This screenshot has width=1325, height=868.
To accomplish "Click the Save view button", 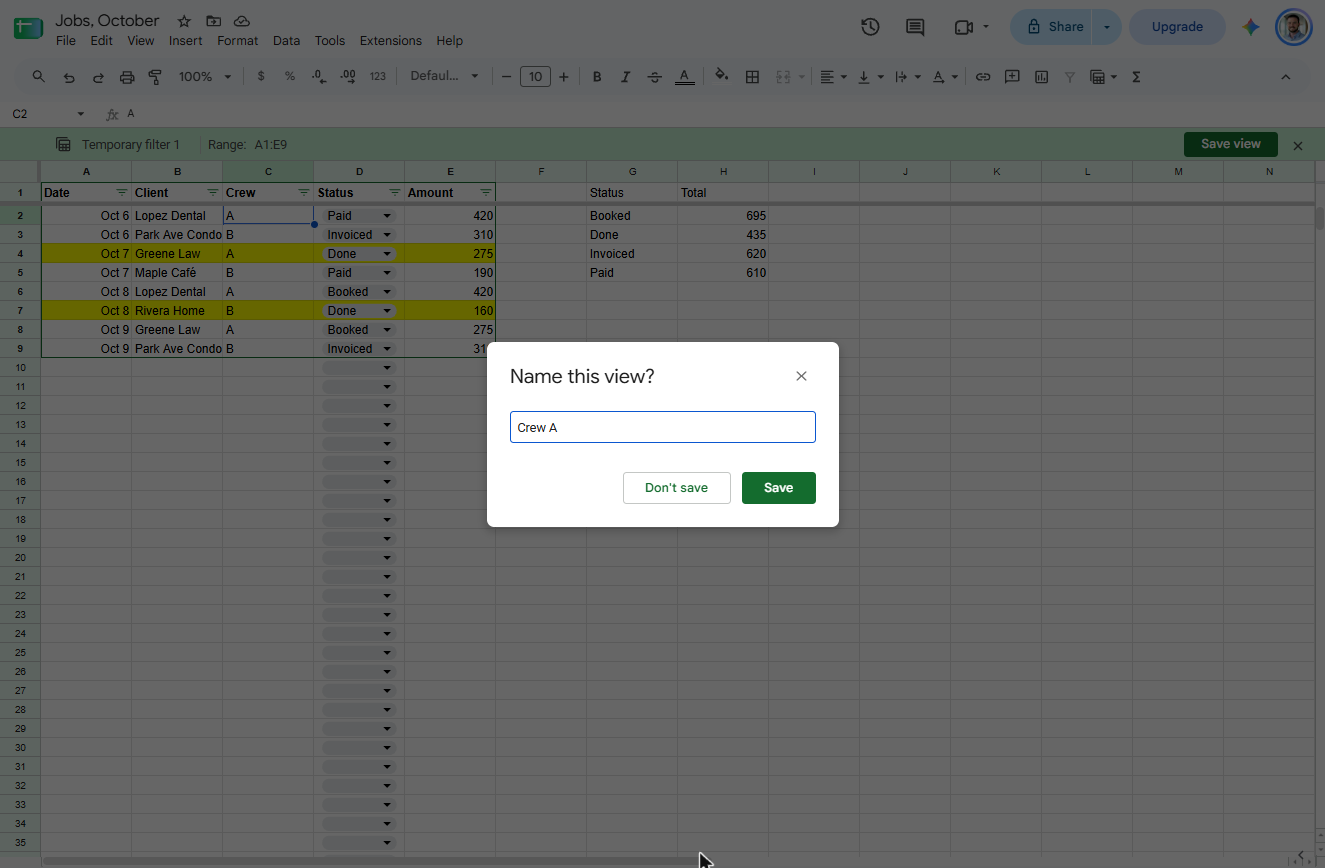I will (x=1230, y=144).
